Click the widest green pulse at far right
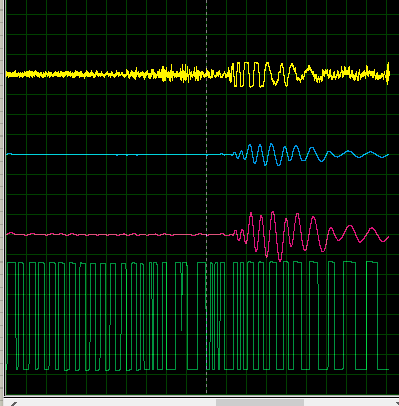The width and height of the screenshot is (399, 406). [x=372, y=315]
